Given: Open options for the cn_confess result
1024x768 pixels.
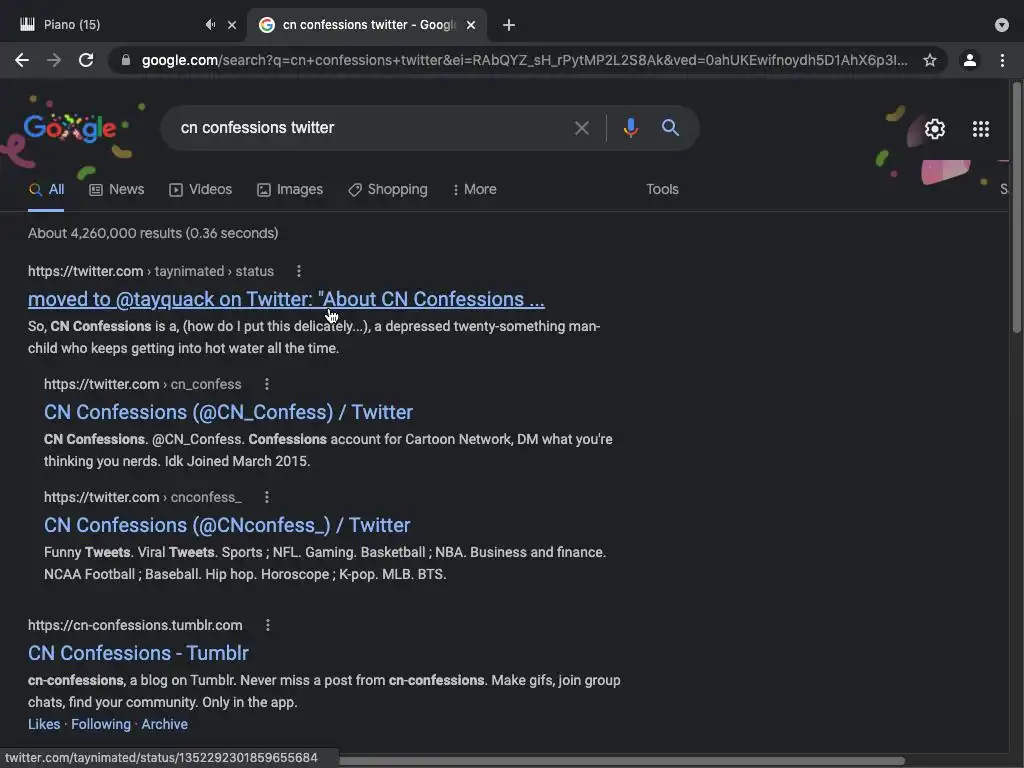Looking at the screenshot, I should 266,384.
